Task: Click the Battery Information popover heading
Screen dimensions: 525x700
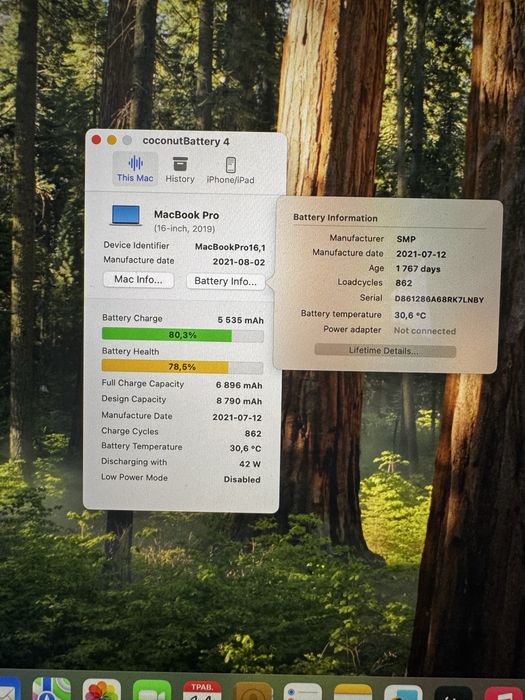Action: [x=335, y=218]
